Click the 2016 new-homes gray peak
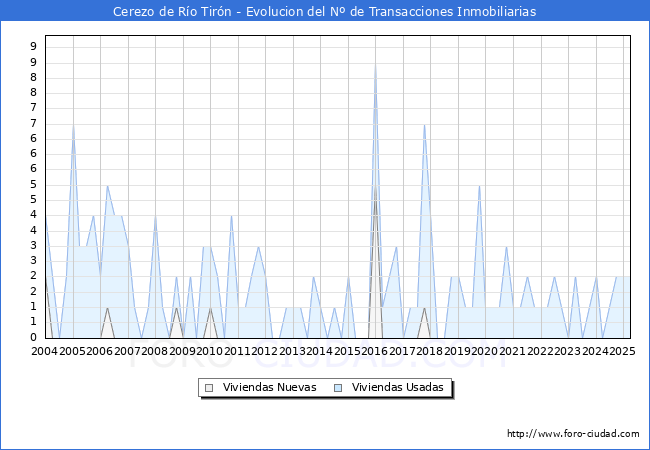This screenshot has width=650, height=450. 376,186
